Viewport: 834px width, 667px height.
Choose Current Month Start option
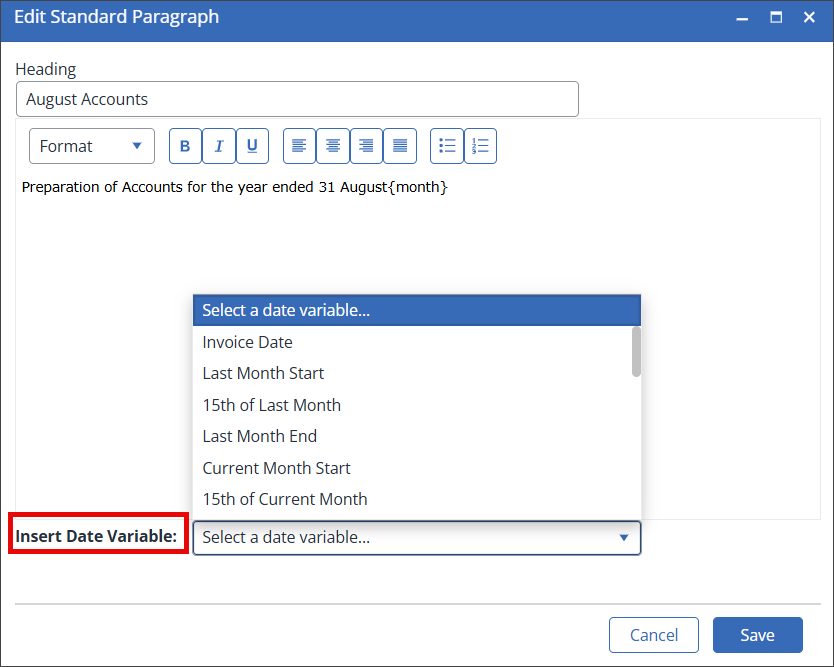(x=276, y=468)
